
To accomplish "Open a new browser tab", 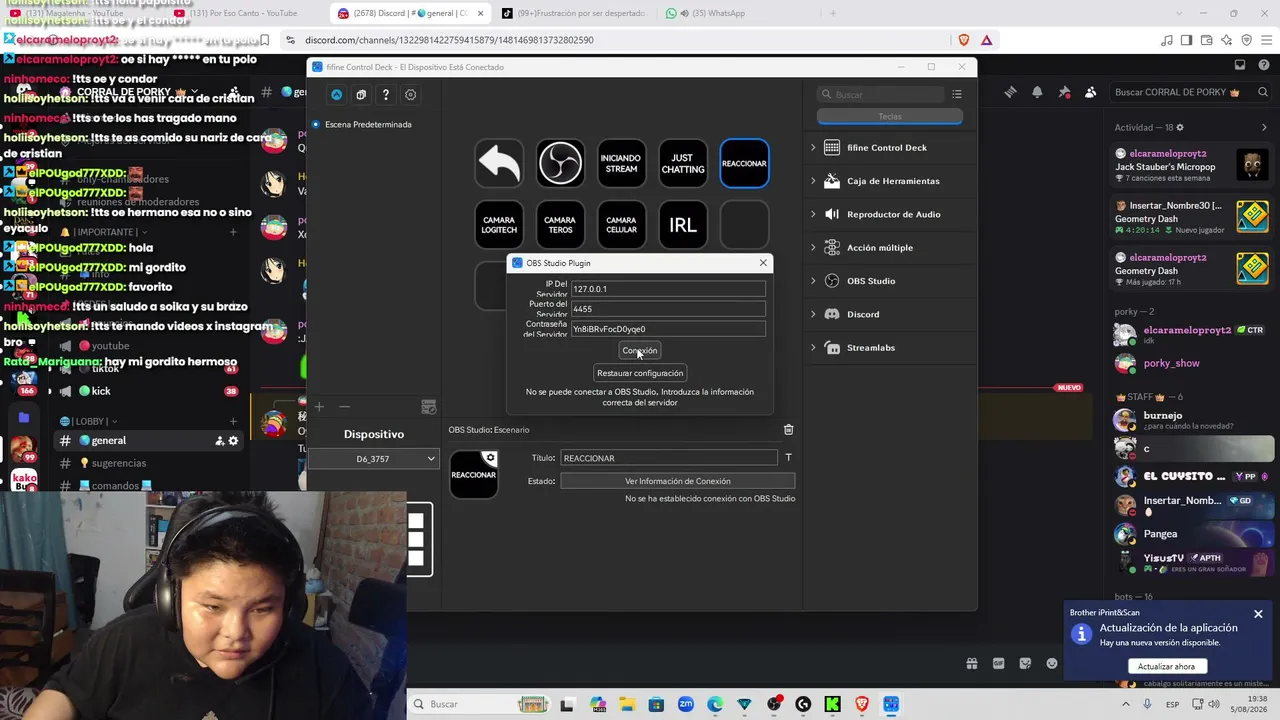I will pos(833,13).
